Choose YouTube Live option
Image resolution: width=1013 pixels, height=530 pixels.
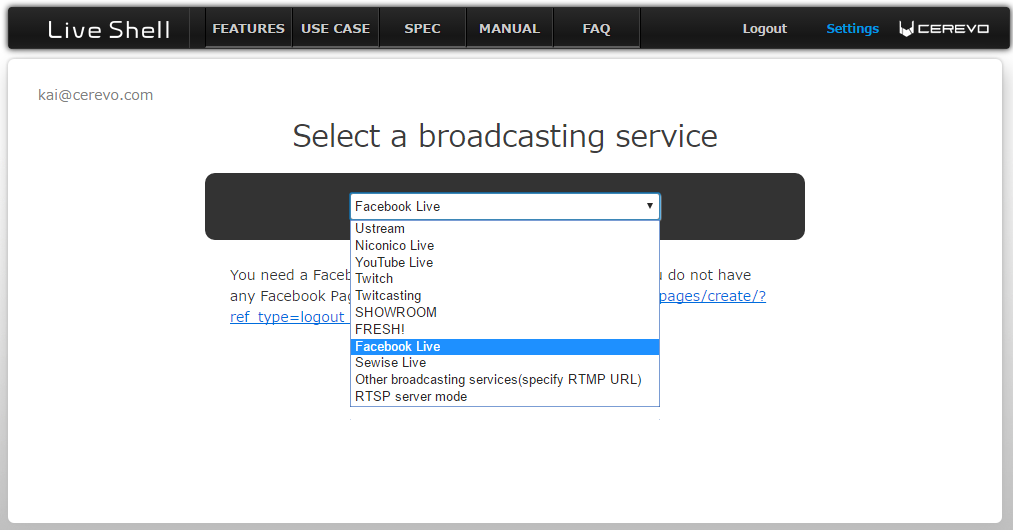tap(505, 262)
